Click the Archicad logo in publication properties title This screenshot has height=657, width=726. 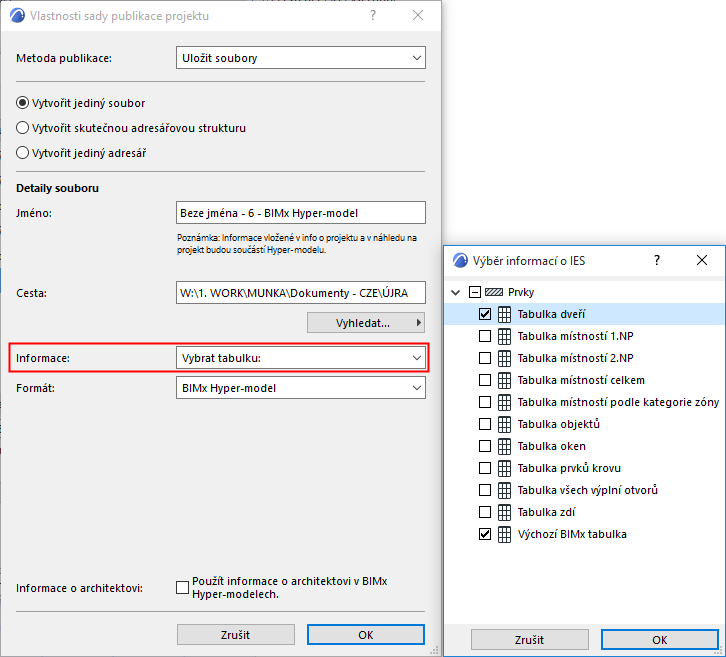click(17, 15)
